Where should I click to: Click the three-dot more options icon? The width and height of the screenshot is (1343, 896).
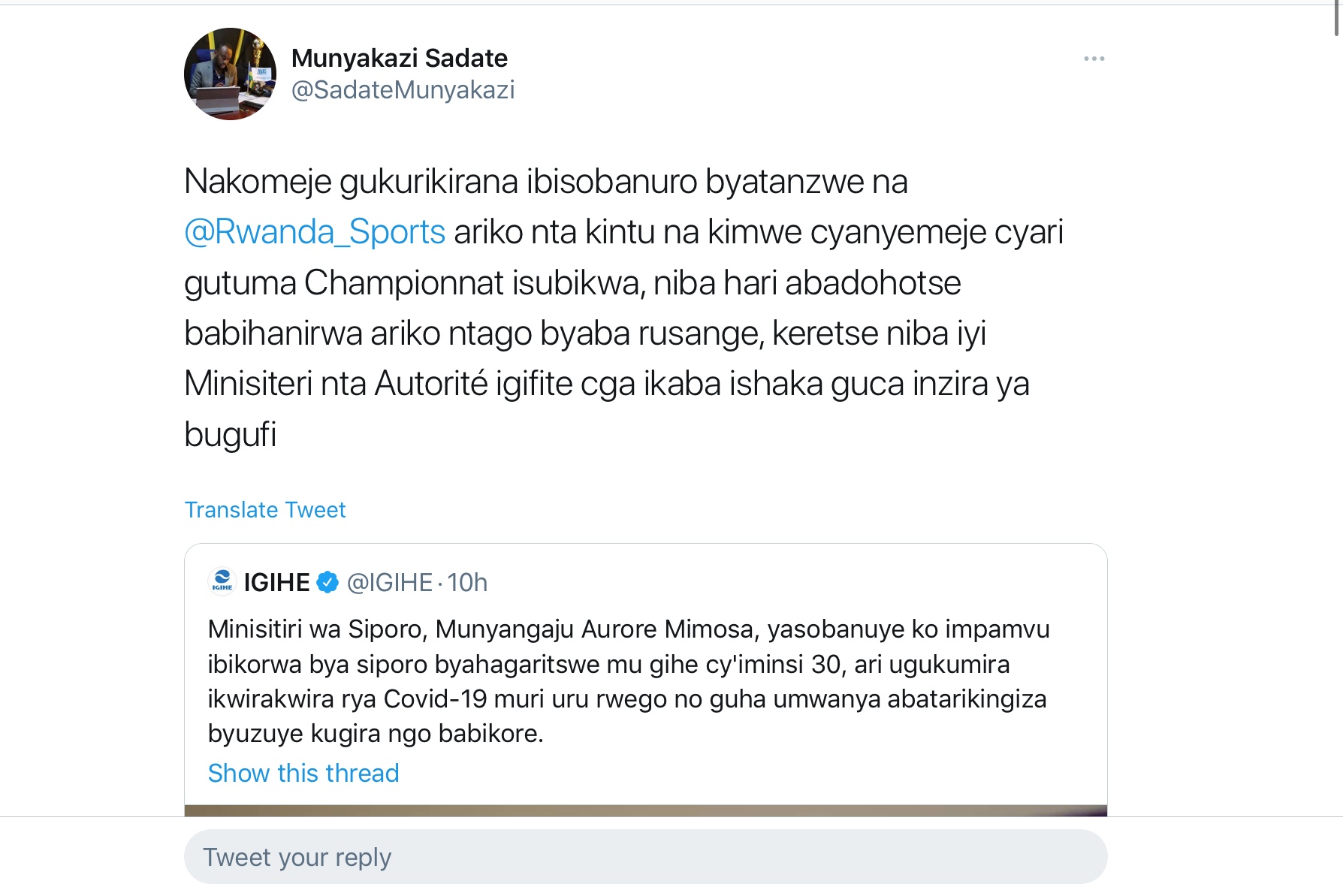(1094, 59)
